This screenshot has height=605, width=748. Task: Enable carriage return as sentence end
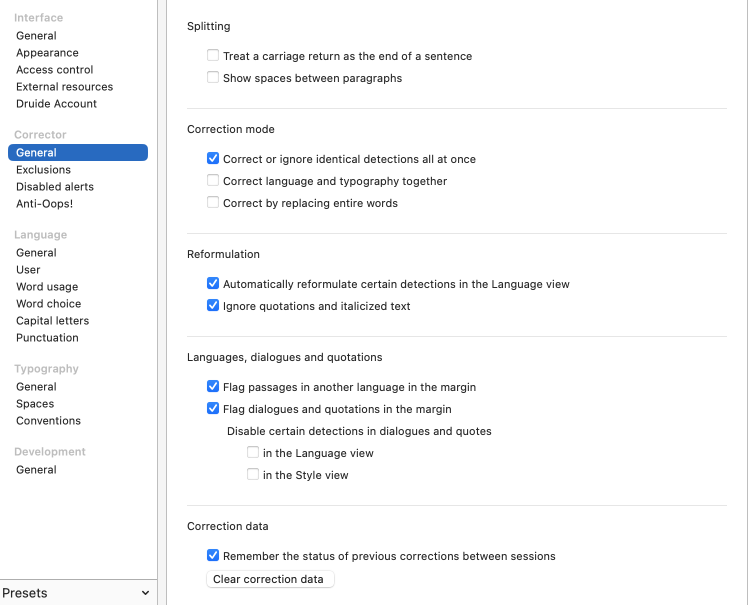click(x=213, y=56)
